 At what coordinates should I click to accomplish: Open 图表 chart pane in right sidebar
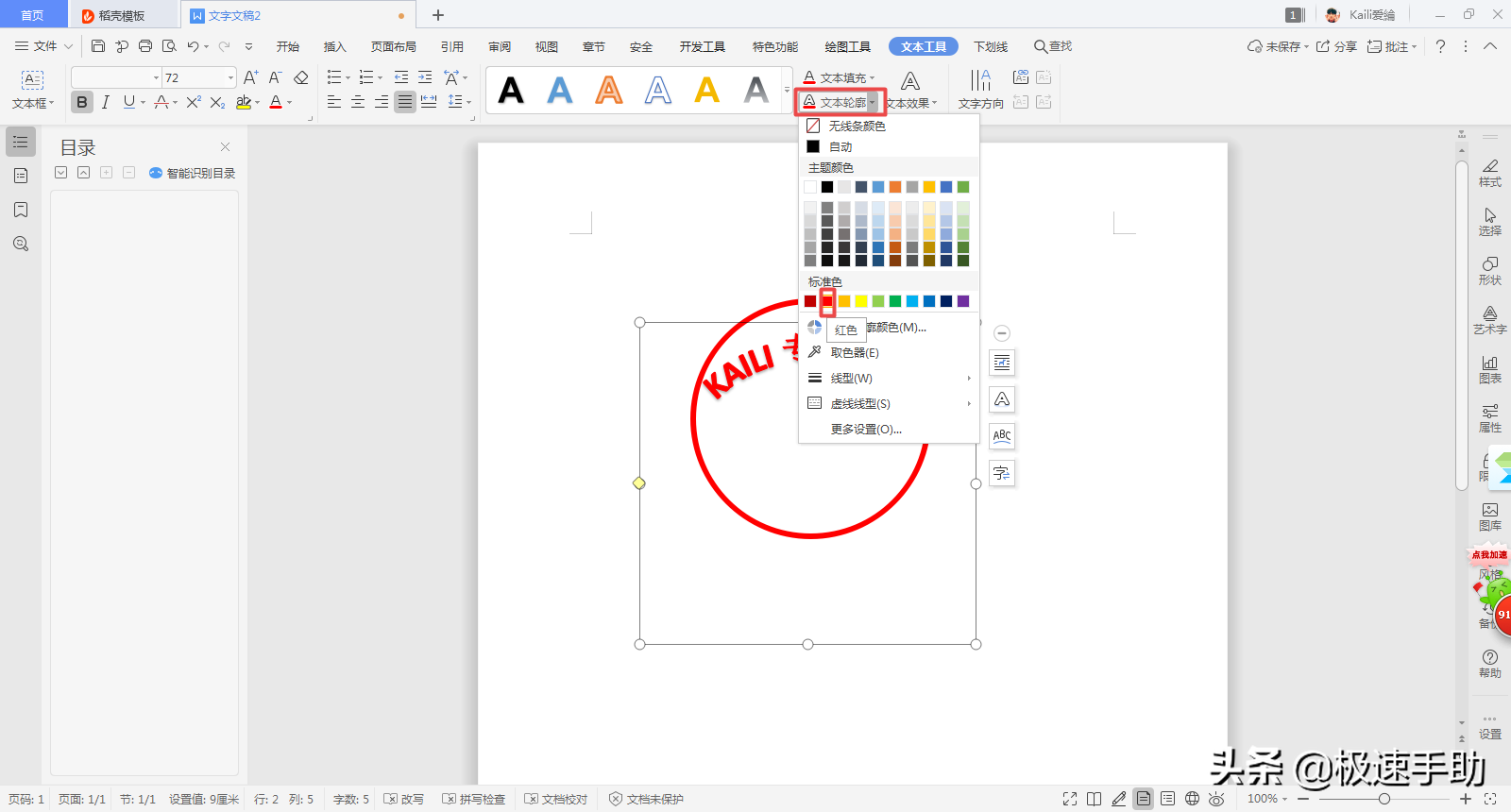pos(1490,369)
